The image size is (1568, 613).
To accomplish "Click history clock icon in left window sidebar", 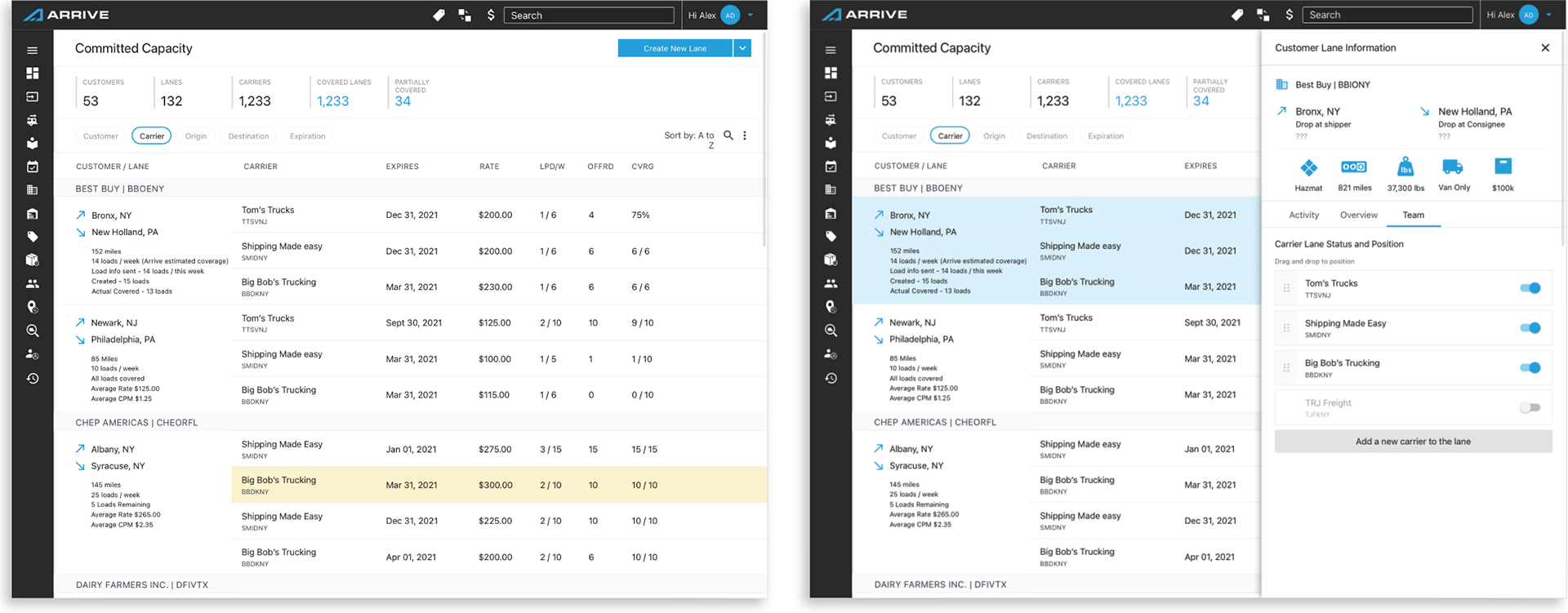I will (x=33, y=378).
